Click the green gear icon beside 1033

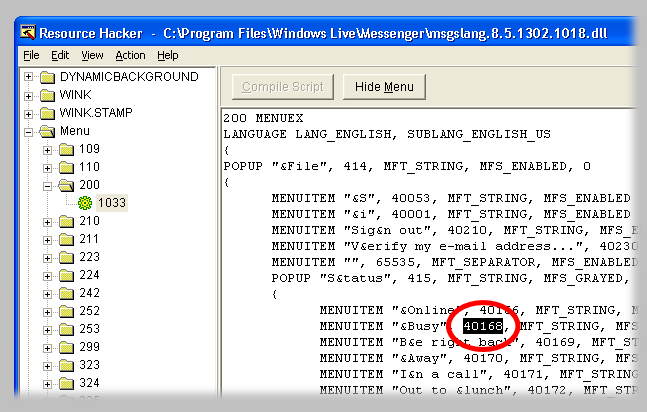pyautogui.click(x=85, y=203)
